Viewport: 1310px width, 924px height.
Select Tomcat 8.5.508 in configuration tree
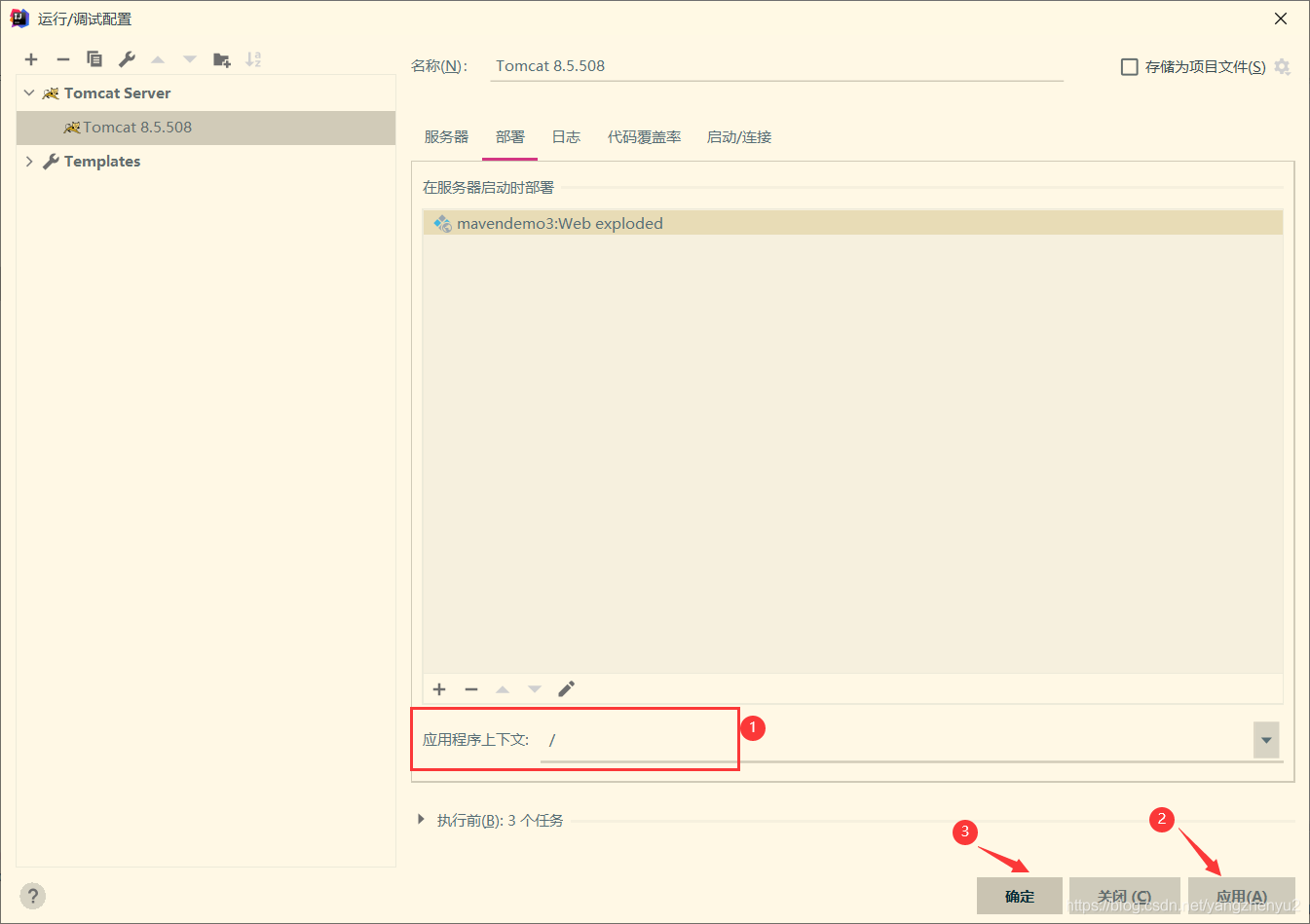point(206,128)
